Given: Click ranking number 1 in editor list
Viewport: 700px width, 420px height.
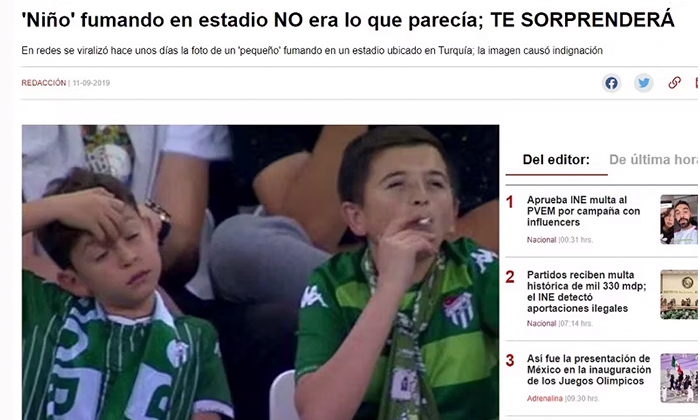Looking at the screenshot, I should point(509,202).
